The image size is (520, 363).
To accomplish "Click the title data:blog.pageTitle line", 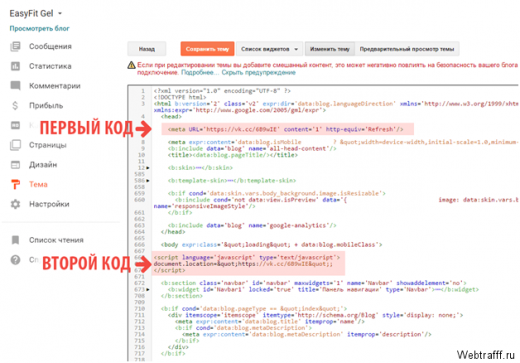I will (x=233, y=155).
